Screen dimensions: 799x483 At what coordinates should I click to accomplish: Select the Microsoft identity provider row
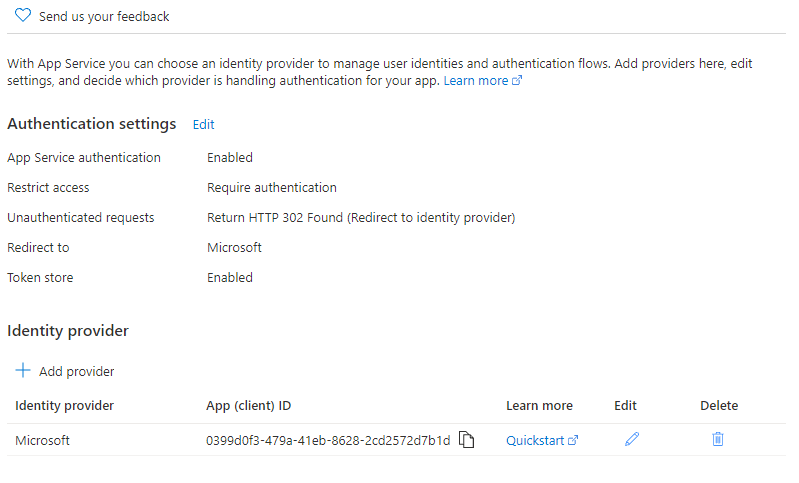[x=396, y=440]
